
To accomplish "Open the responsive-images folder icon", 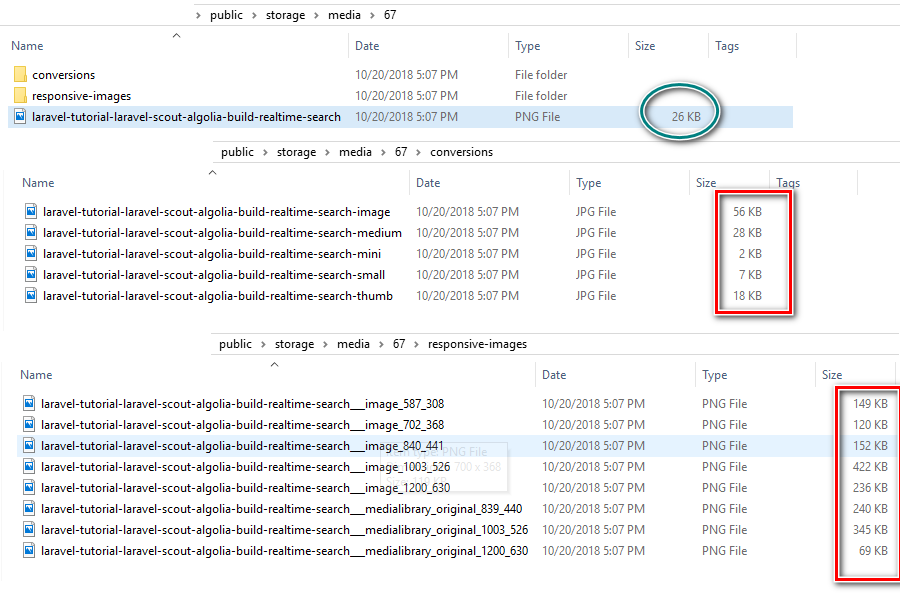I will click(x=20, y=96).
